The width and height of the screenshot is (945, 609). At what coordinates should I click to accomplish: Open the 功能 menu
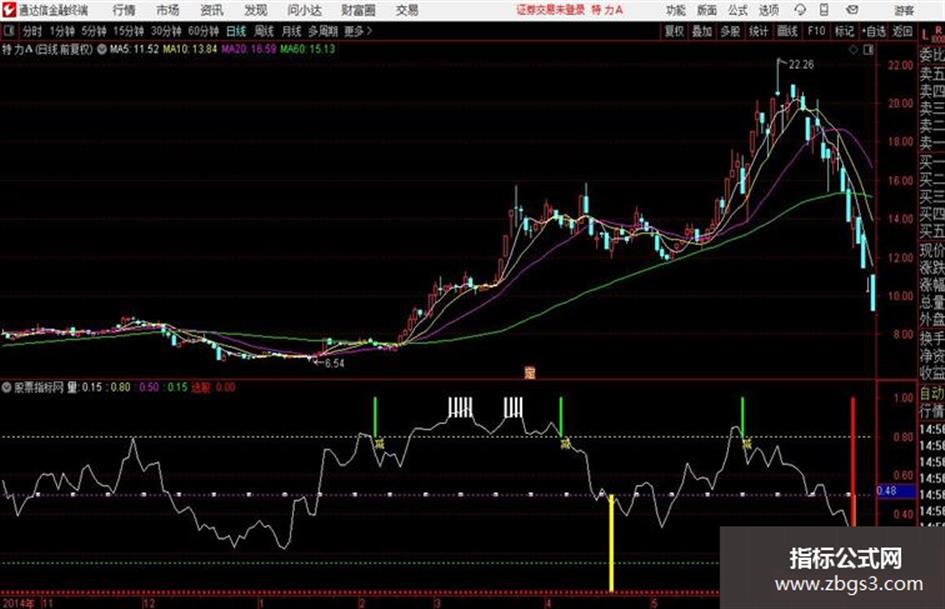click(676, 10)
